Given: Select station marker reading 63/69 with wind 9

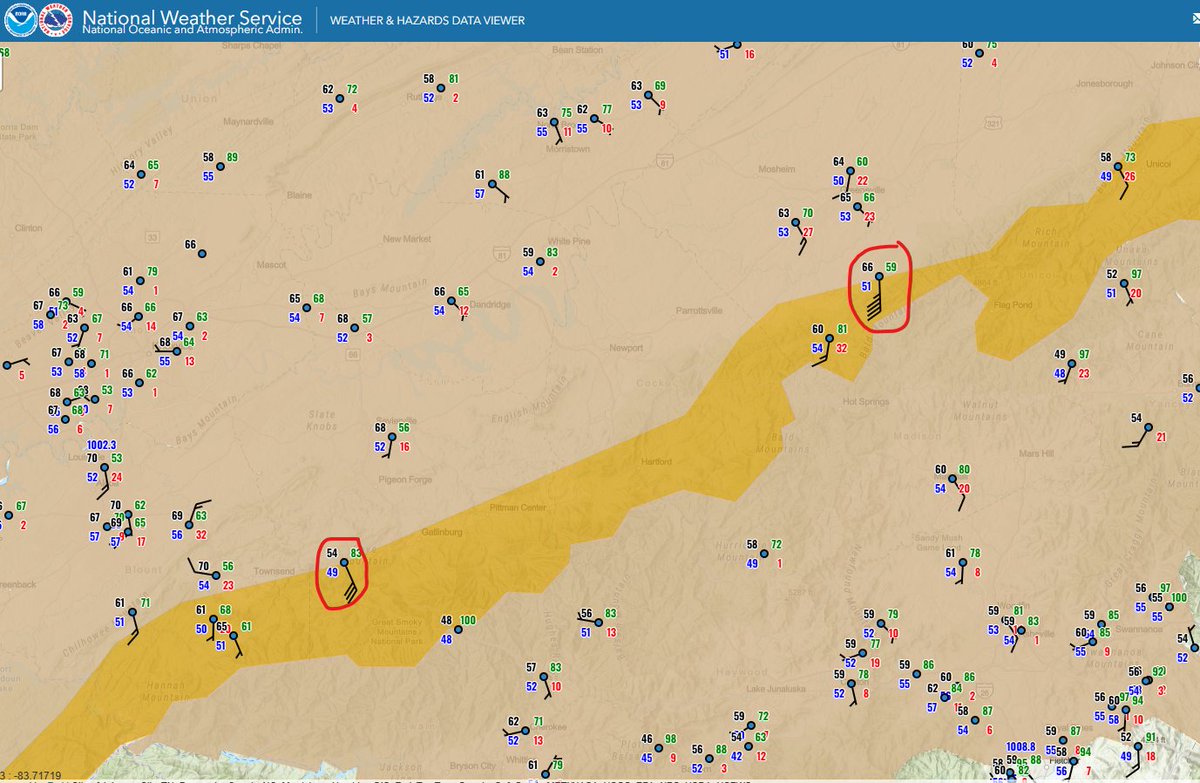Looking at the screenshot, I should tap(648, 96).
